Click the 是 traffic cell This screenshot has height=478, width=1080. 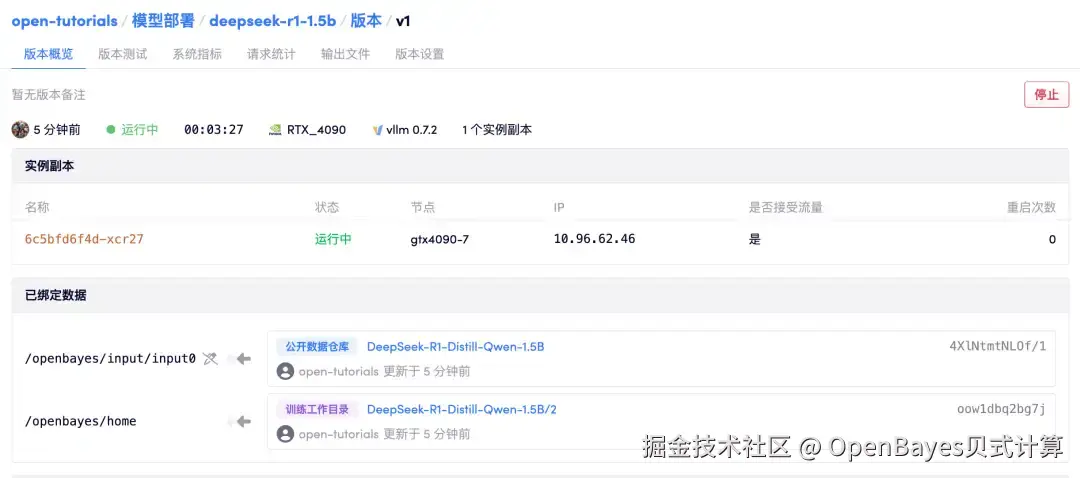point(755,239)
